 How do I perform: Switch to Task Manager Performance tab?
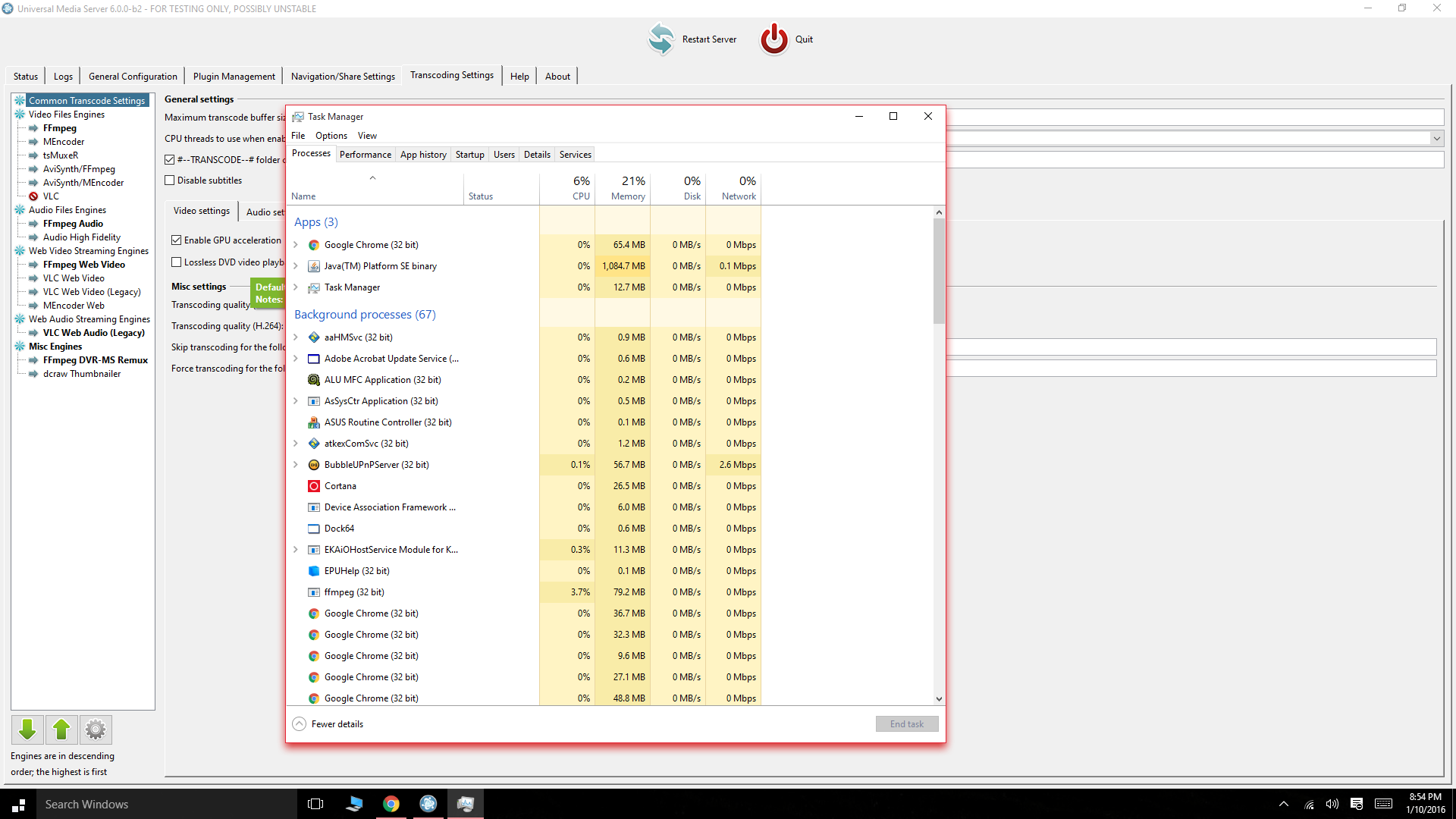[x=366, y=155]
